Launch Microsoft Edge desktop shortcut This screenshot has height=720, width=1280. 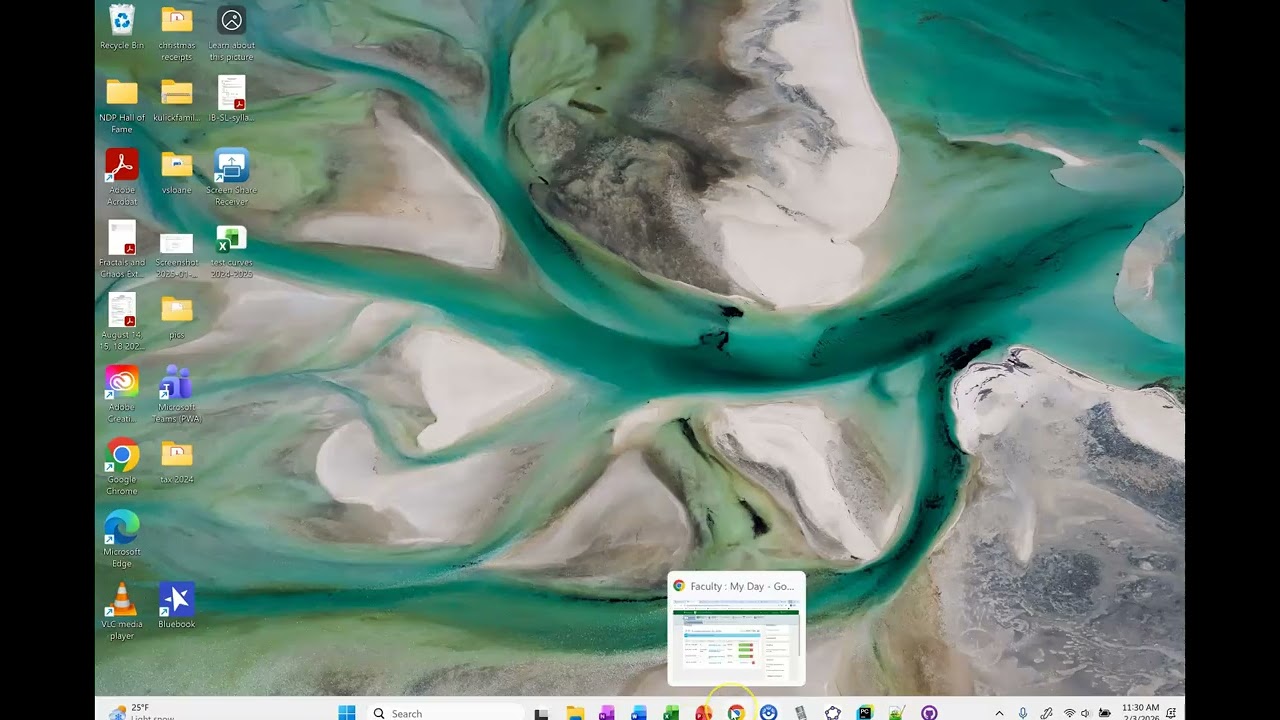click(122, 538)
